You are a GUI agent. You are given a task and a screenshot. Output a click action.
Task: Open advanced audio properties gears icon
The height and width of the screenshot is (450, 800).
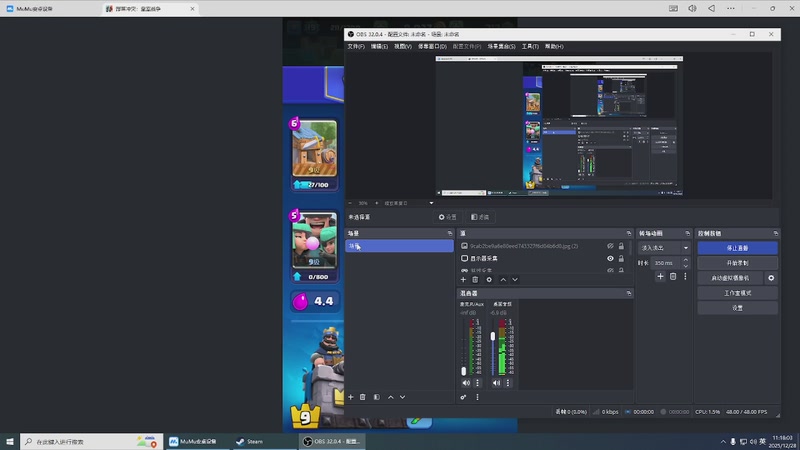463,397
